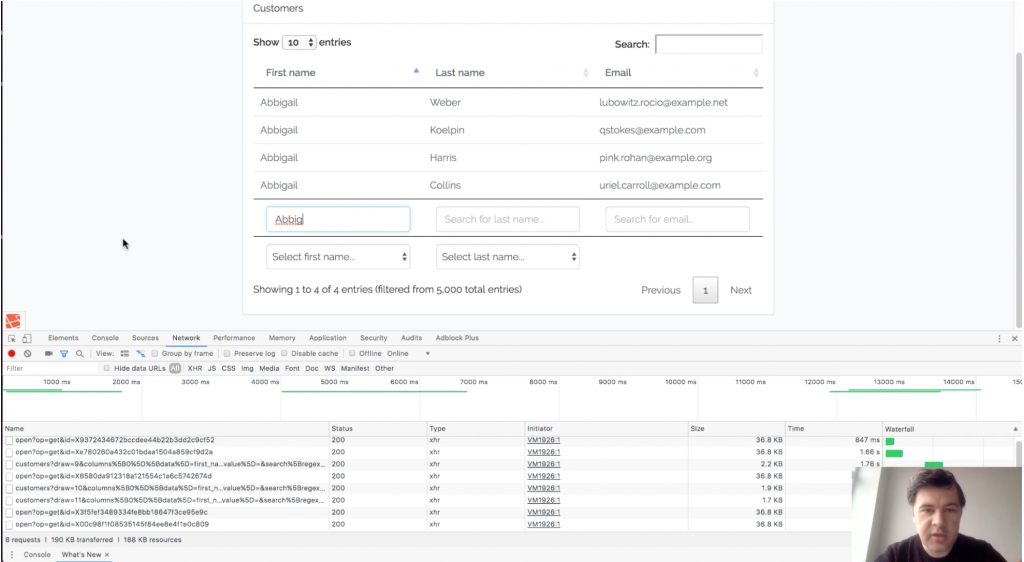Open the Performance tab in DevTools
The image size is (1024, 562).
pyautogui.click(x=234, y=338)
